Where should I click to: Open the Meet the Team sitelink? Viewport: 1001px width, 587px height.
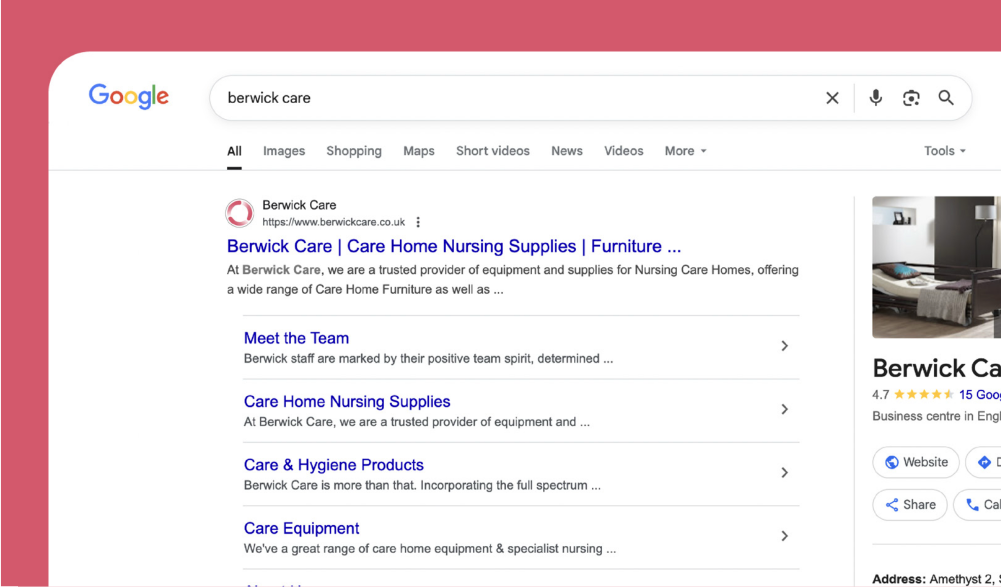pyautogui.click(x=296, y=338)
